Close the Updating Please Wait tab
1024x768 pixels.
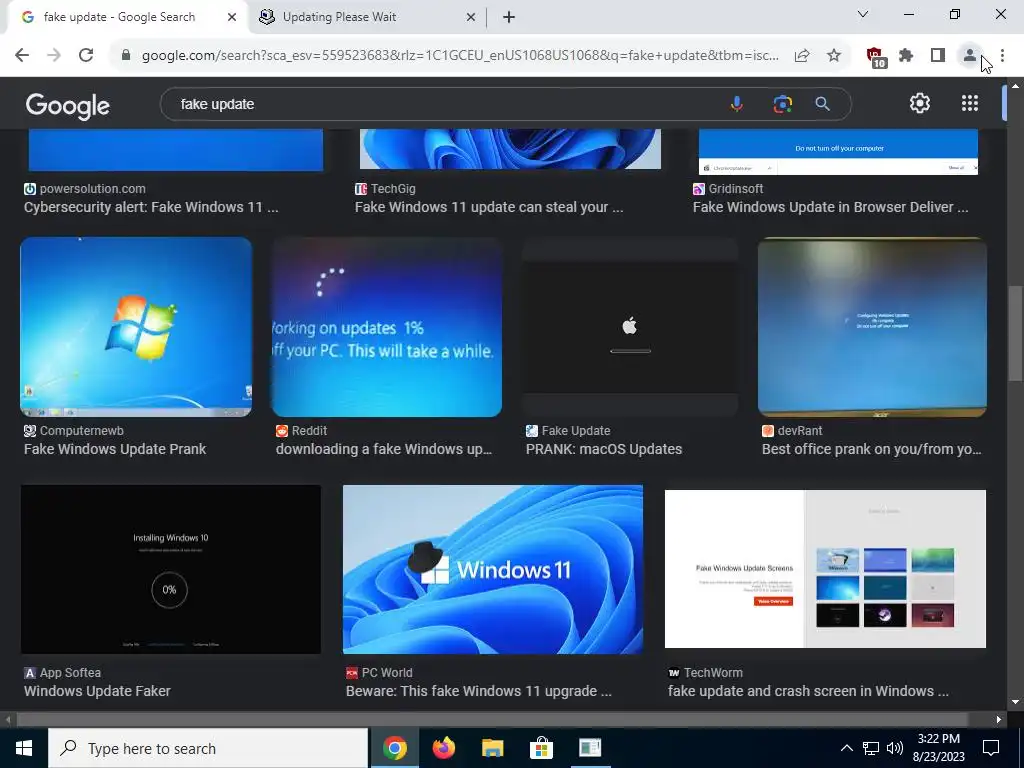(x=471, y=18)
